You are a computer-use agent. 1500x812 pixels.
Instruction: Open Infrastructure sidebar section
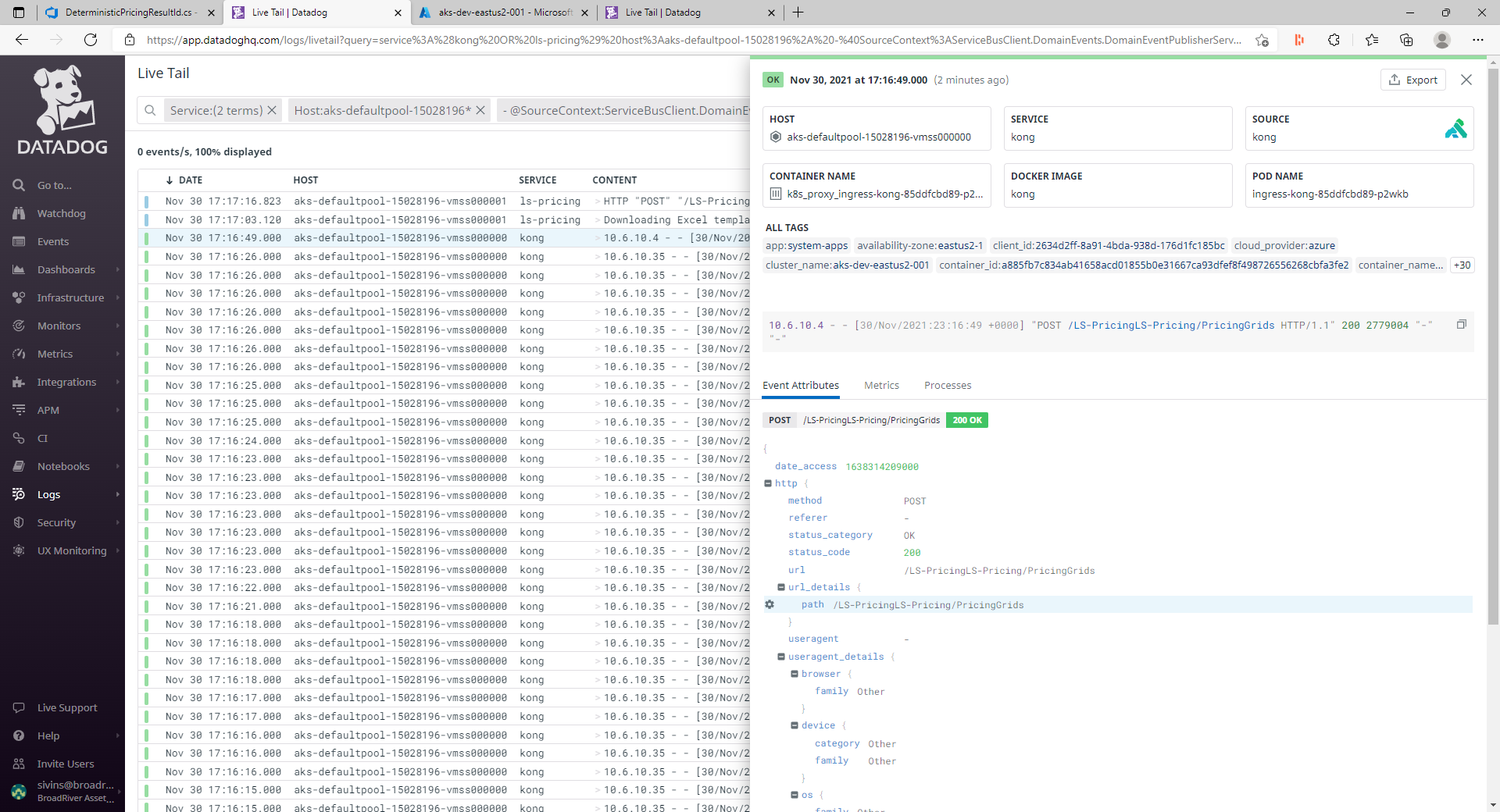(x=70, y=297)
